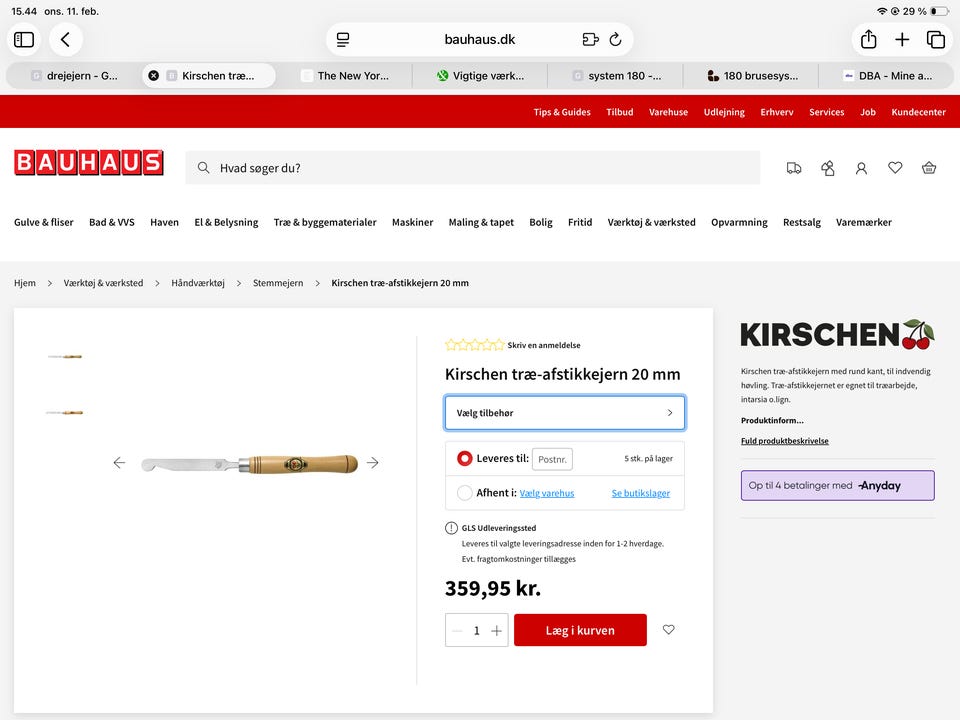960x720 pixels.
Task: Open the Maskiner menu
Action: [x=412, y=222]
